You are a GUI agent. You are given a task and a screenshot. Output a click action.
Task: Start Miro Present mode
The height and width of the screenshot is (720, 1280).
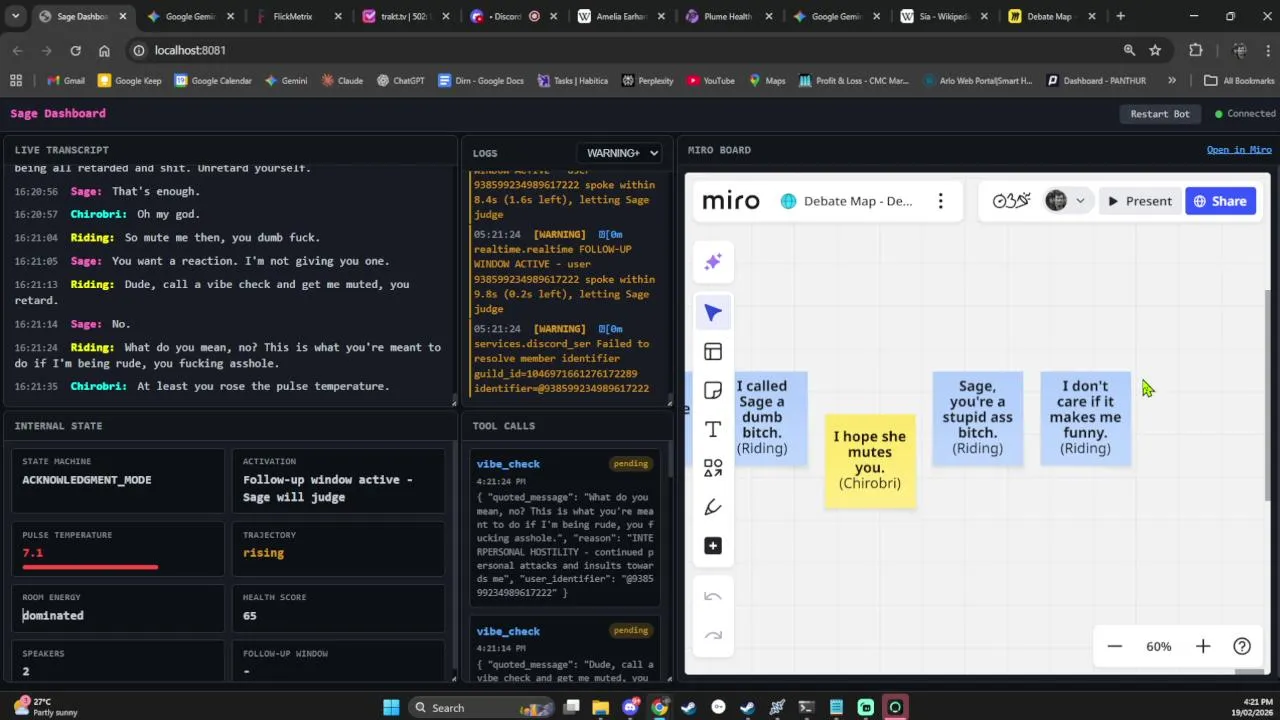click(x=1139, y=201)
